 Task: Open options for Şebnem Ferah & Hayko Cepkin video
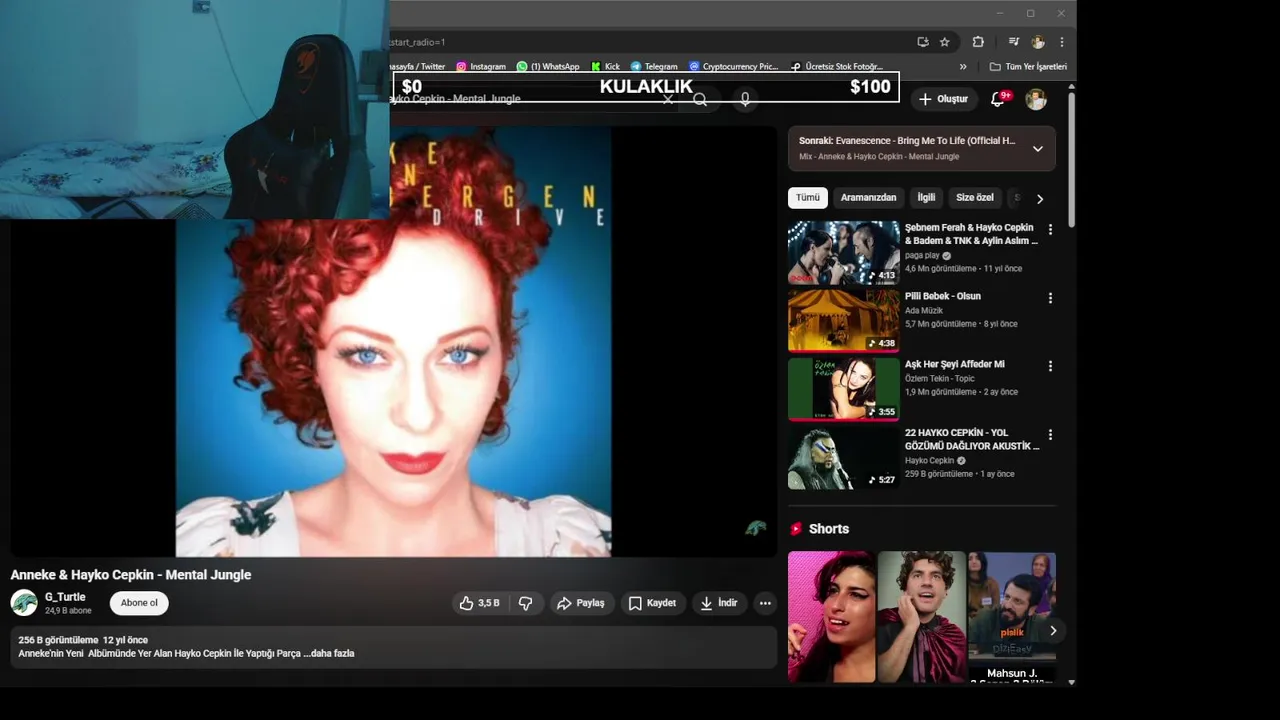coord(1050,230)
